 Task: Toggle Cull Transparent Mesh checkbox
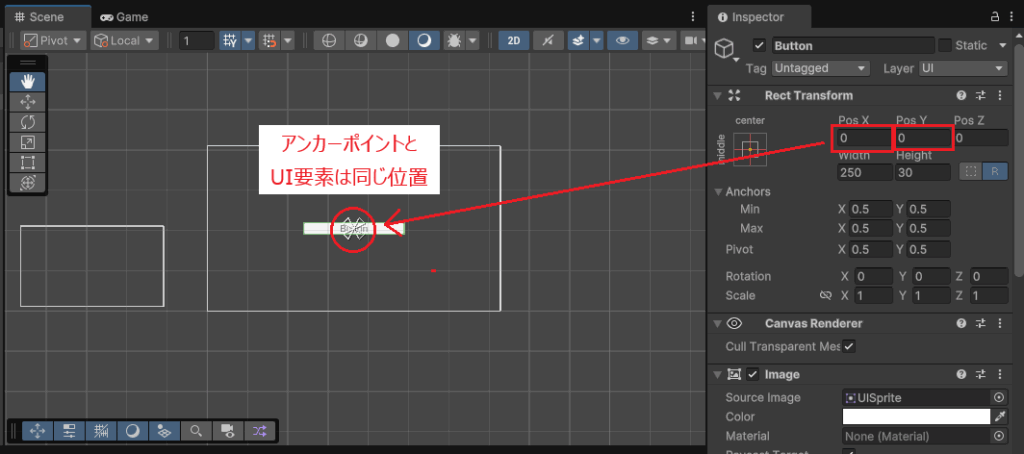pos(848,347)
